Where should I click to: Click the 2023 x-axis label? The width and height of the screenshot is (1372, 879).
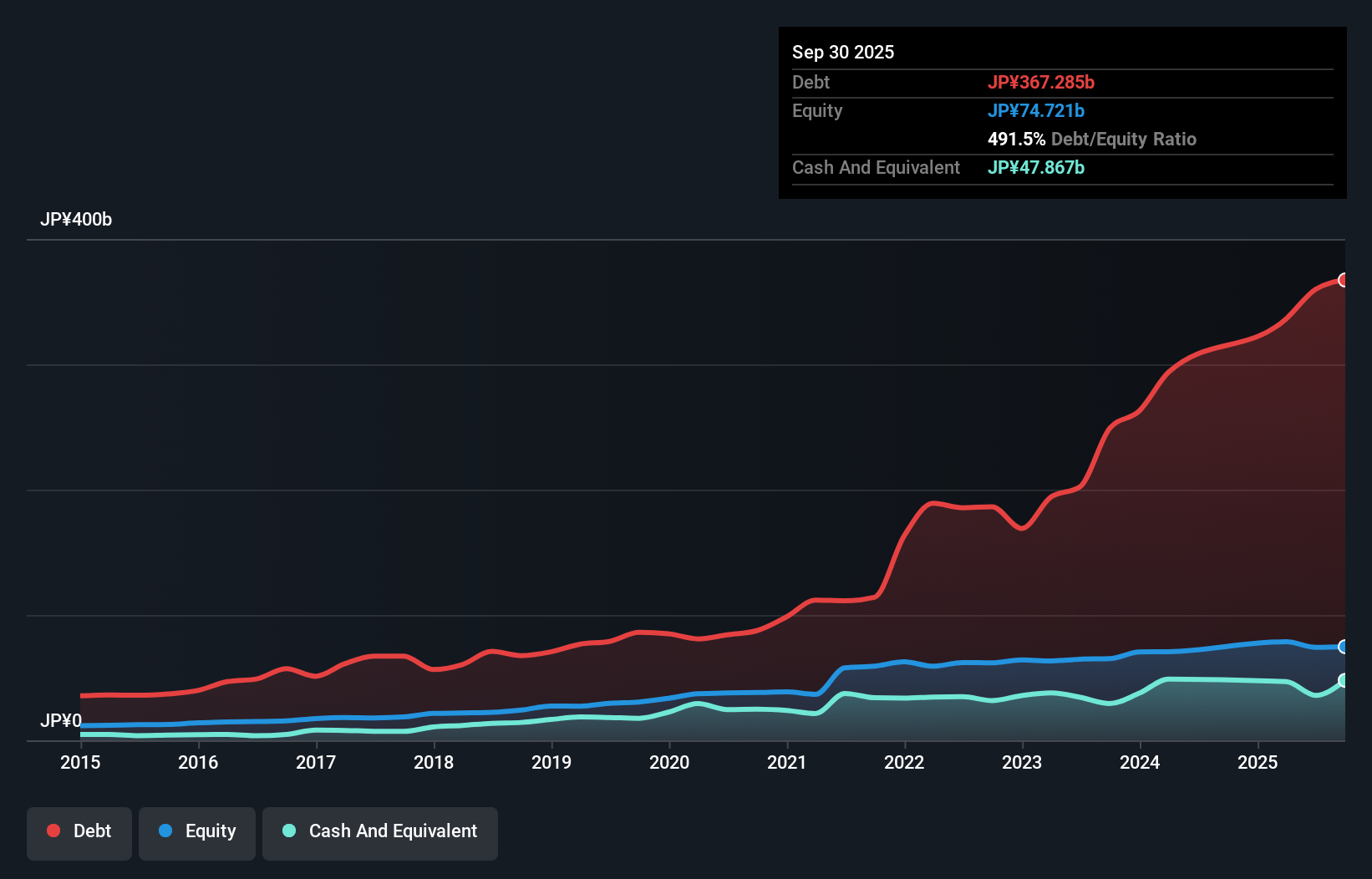click(1022, 762)
